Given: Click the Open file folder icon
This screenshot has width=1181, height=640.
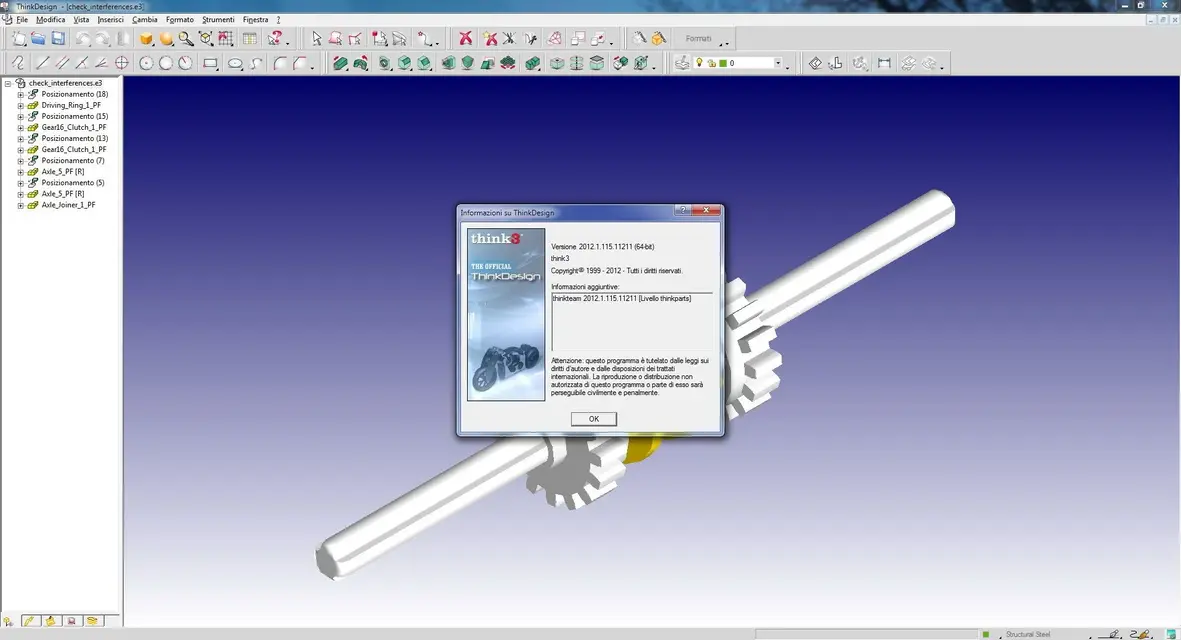Looking at the screenshot, I should (38, 39).
